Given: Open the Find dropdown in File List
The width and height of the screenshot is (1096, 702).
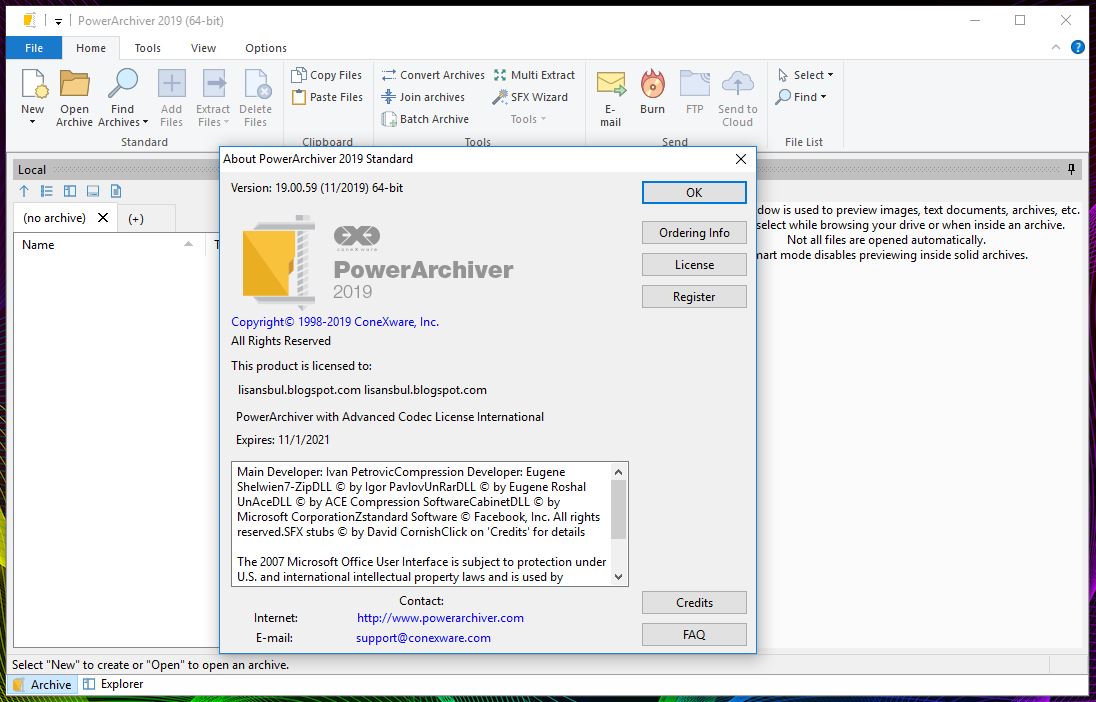Looking at the screenshot, I should click(802, 97).
